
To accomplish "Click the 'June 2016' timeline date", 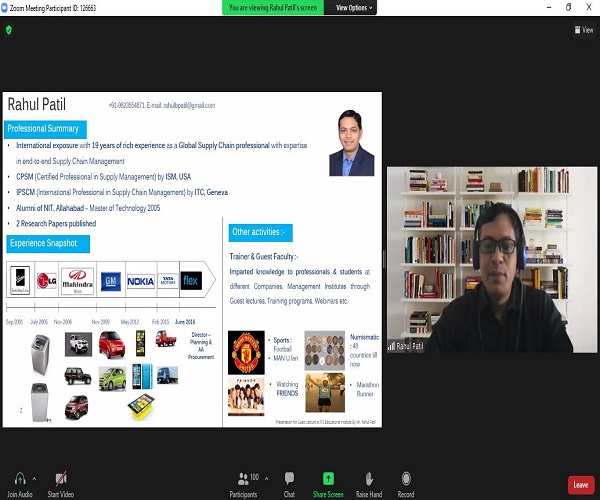I will pos(185,322).
